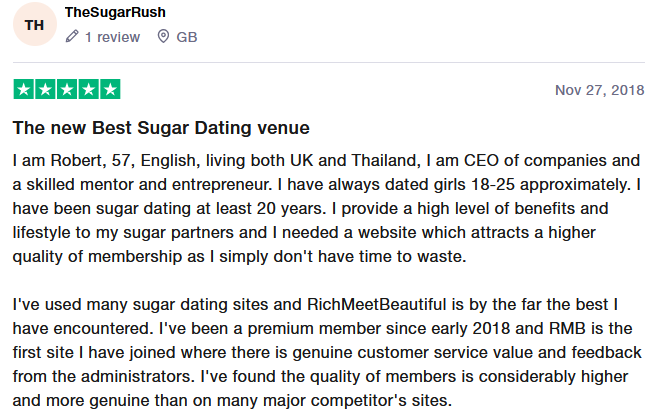Click the word RichMeetBeautiful in the review
This screenshot has height=415, width=663.
tap(376, 305)
